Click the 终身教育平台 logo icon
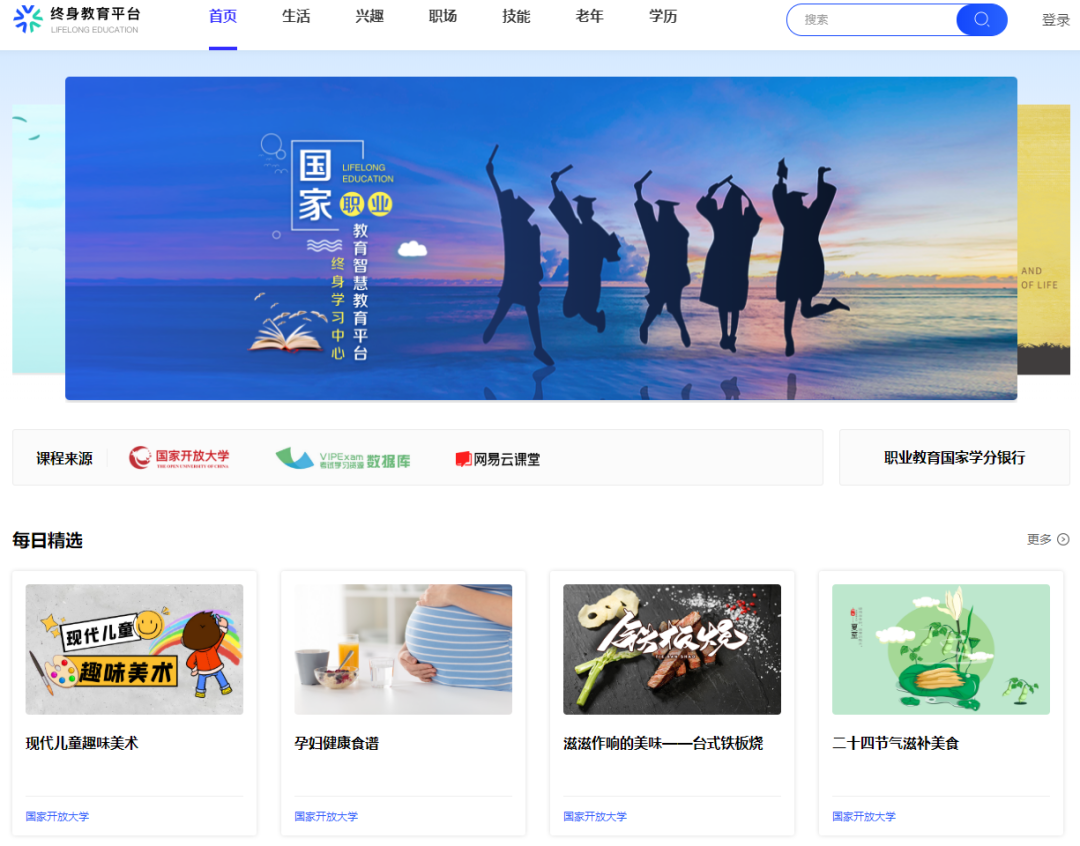The image size is (1080, 846). tap(28, 19)
